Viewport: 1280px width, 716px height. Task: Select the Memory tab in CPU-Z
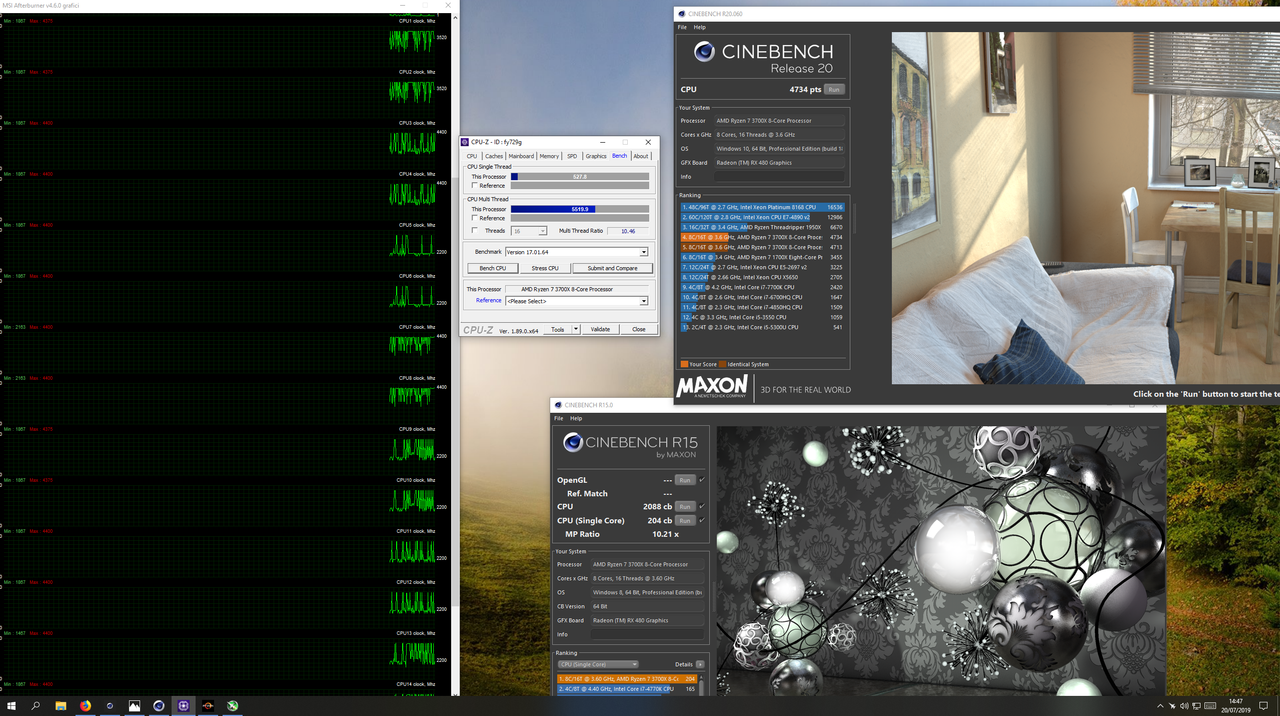[549, 156]
